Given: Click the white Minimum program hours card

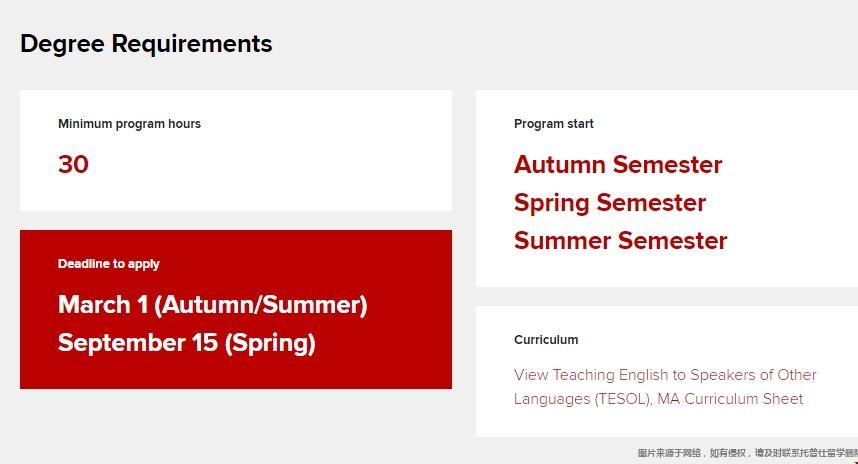Looking at the screenshot, I should click(236, 150).
